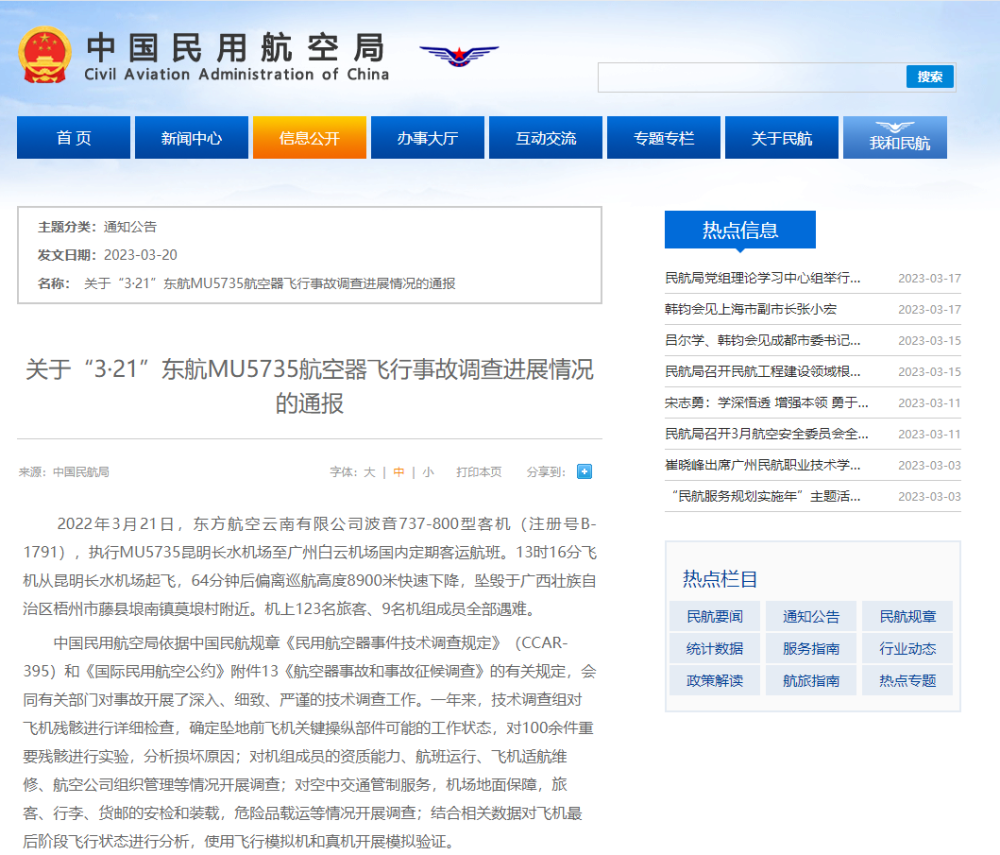Viewport: 1000px width, 855px height.
Task: Click the 打印本页 print link
Action: point(479,472)
